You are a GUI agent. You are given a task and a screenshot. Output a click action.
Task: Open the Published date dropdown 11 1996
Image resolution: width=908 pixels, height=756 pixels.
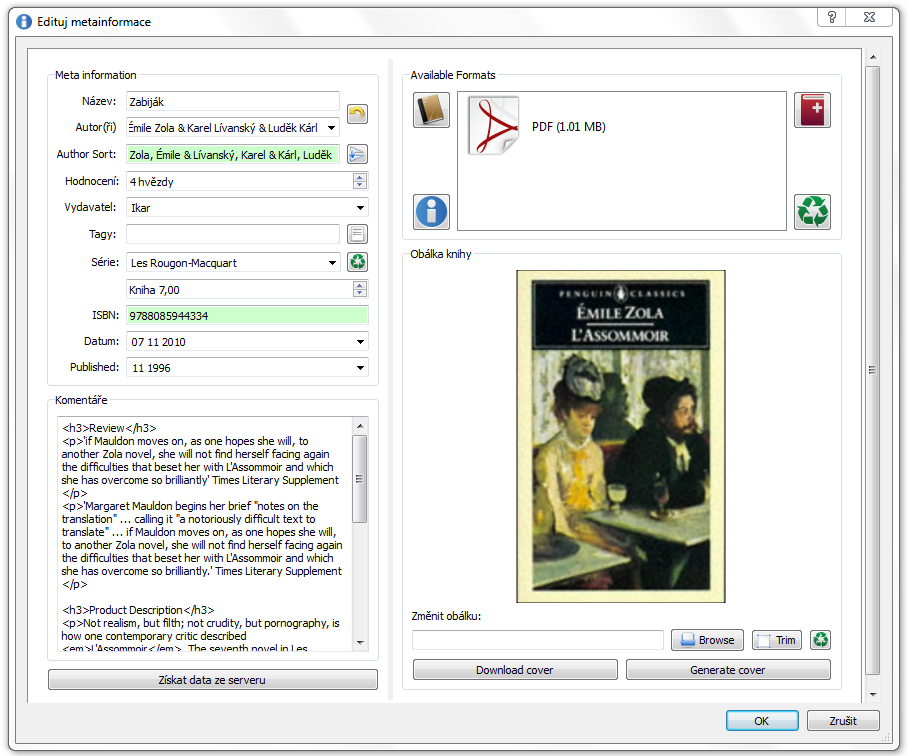tap(360, 368)
